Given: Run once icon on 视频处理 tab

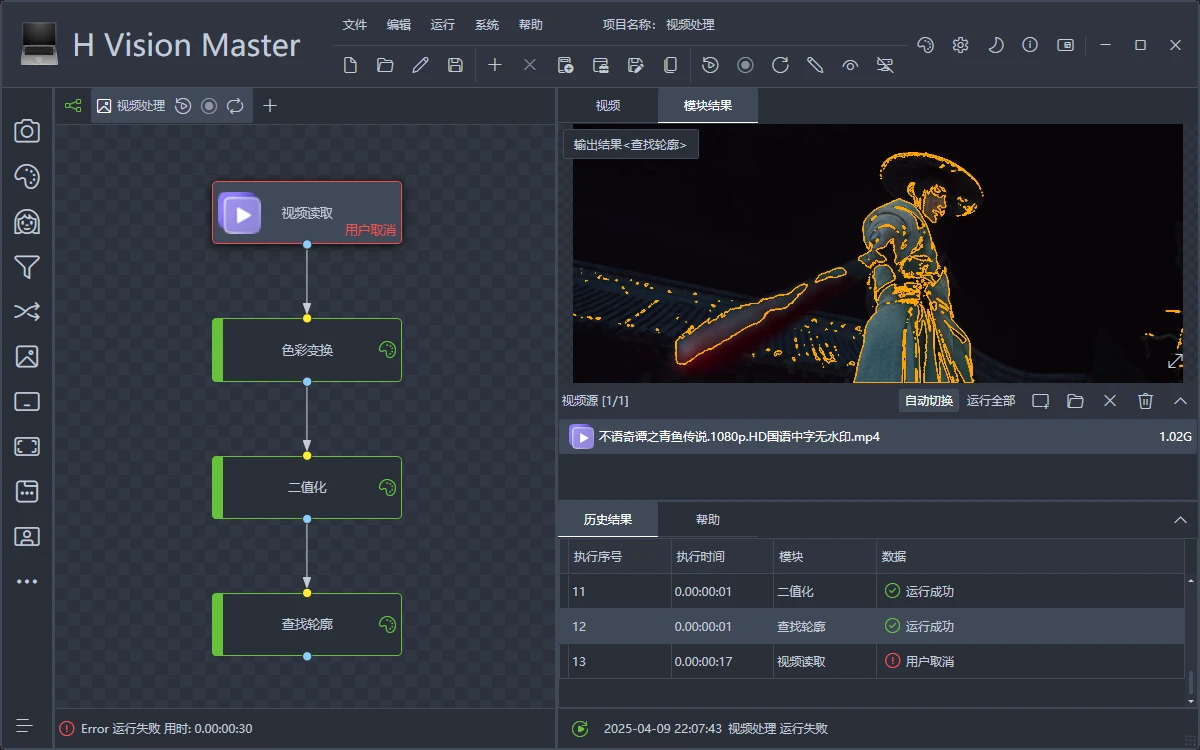Looking at the screenshot, I should (183, 105).
